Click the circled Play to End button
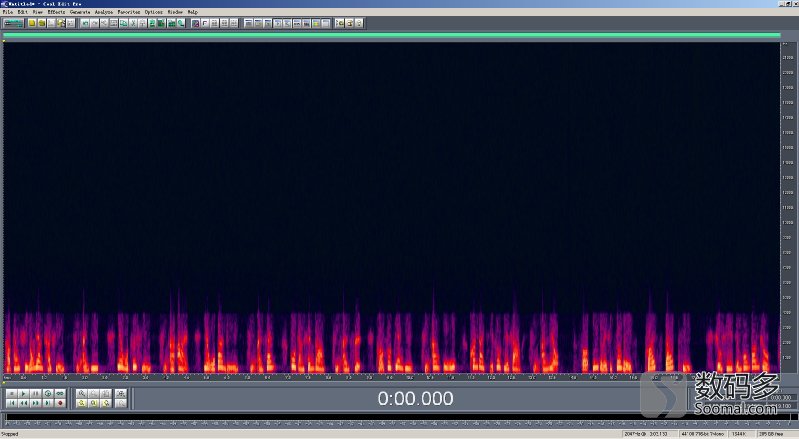 [x=48, y=393]
